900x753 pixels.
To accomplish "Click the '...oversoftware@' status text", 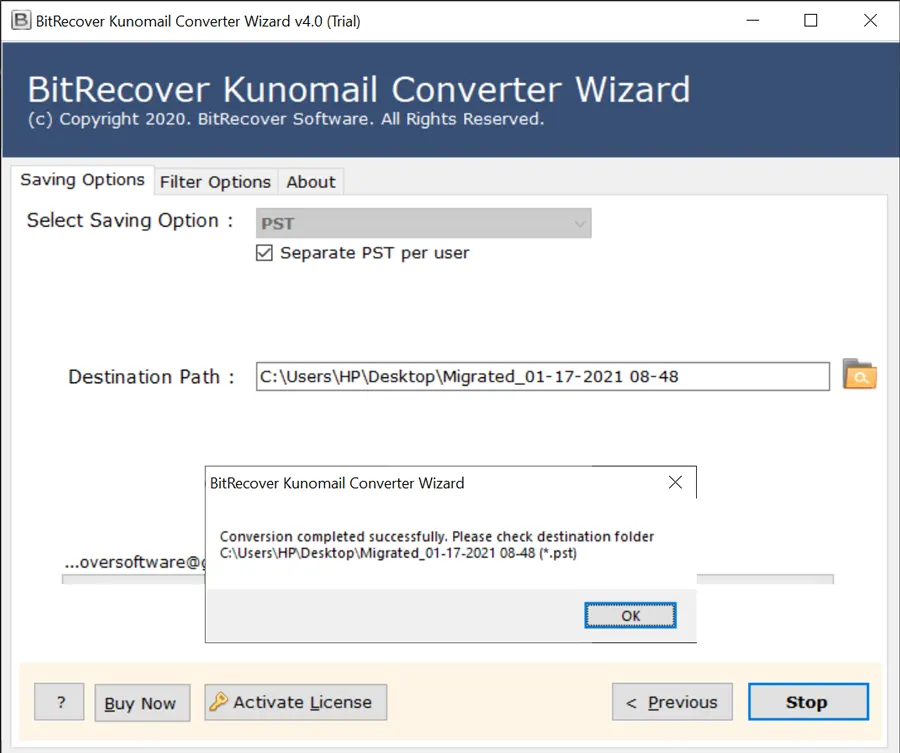I will pos(134,562).
